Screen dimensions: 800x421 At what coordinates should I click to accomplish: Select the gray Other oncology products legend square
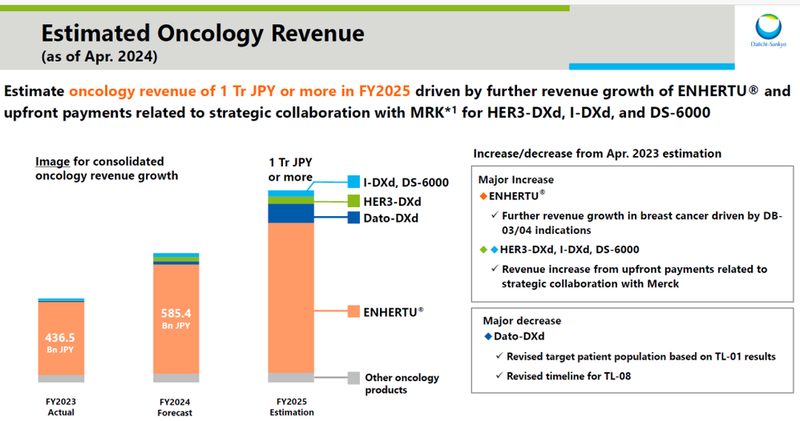354,378
